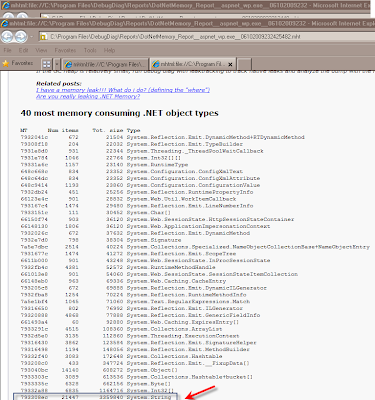Viewport: 375px width, 400px height.
Task: Select the InProcSessionState row text
Action: click(x=198, y=260)
